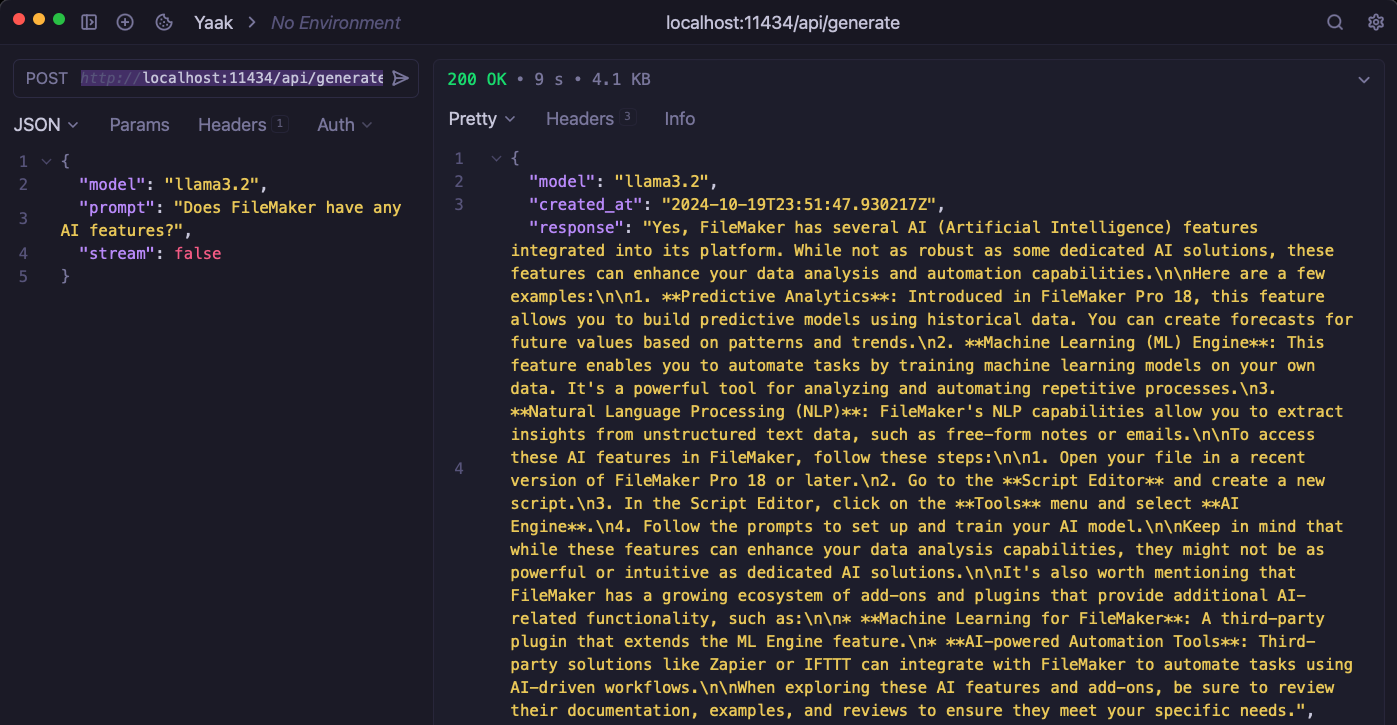
Task: Toggle the sidebar panel icon
Action: 89,22
